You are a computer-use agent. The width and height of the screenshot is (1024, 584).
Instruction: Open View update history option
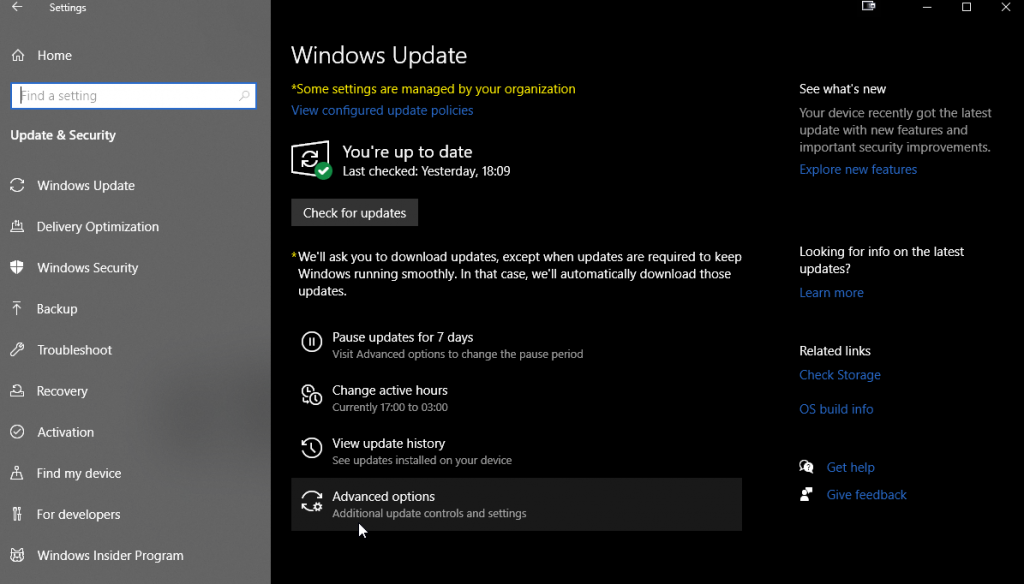tap(516, 451)
